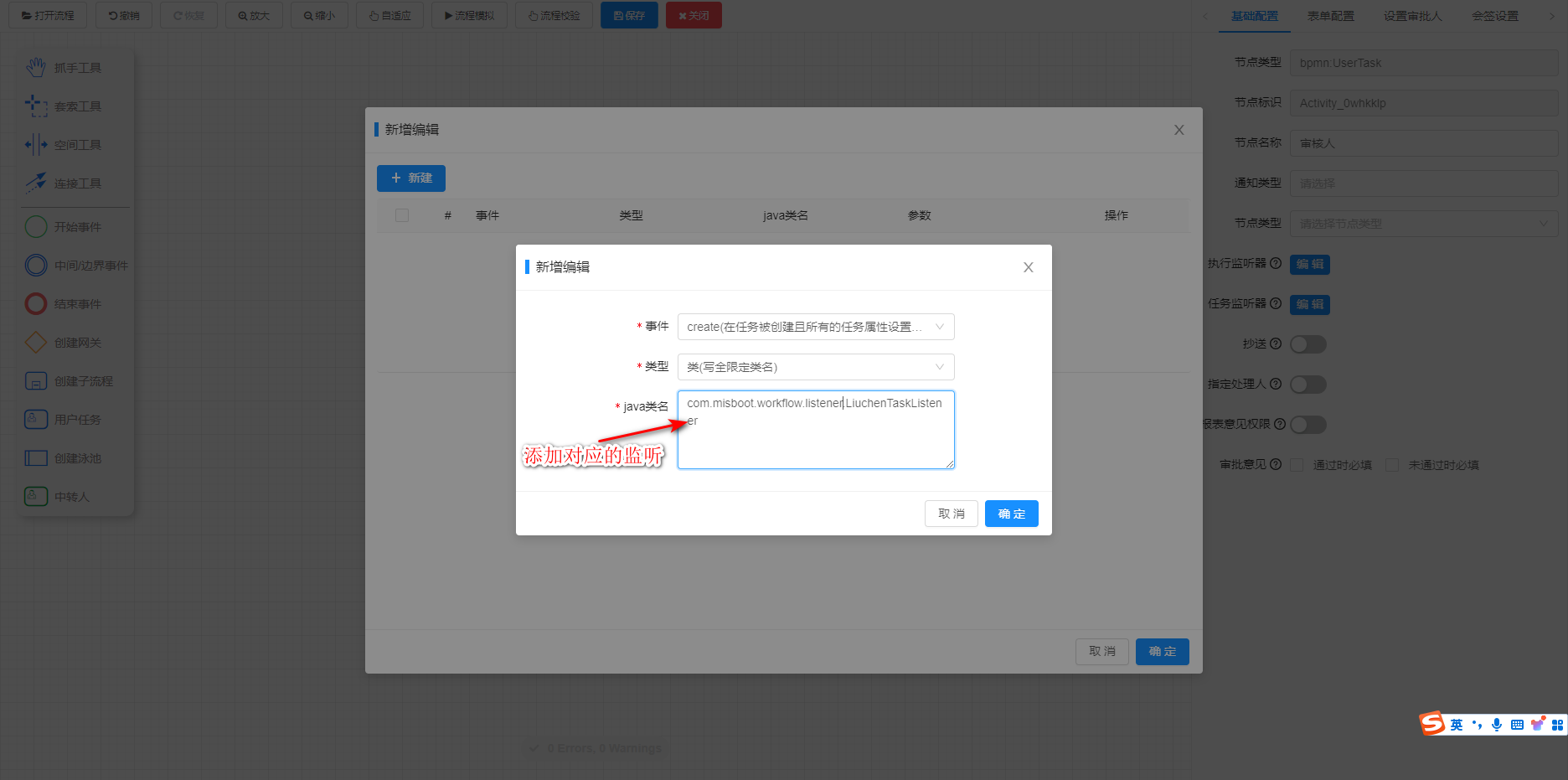This screenshot has width=1568, height=780.
Task: Toggle the 抄送 switch
Action: [x=1308, y=344]
